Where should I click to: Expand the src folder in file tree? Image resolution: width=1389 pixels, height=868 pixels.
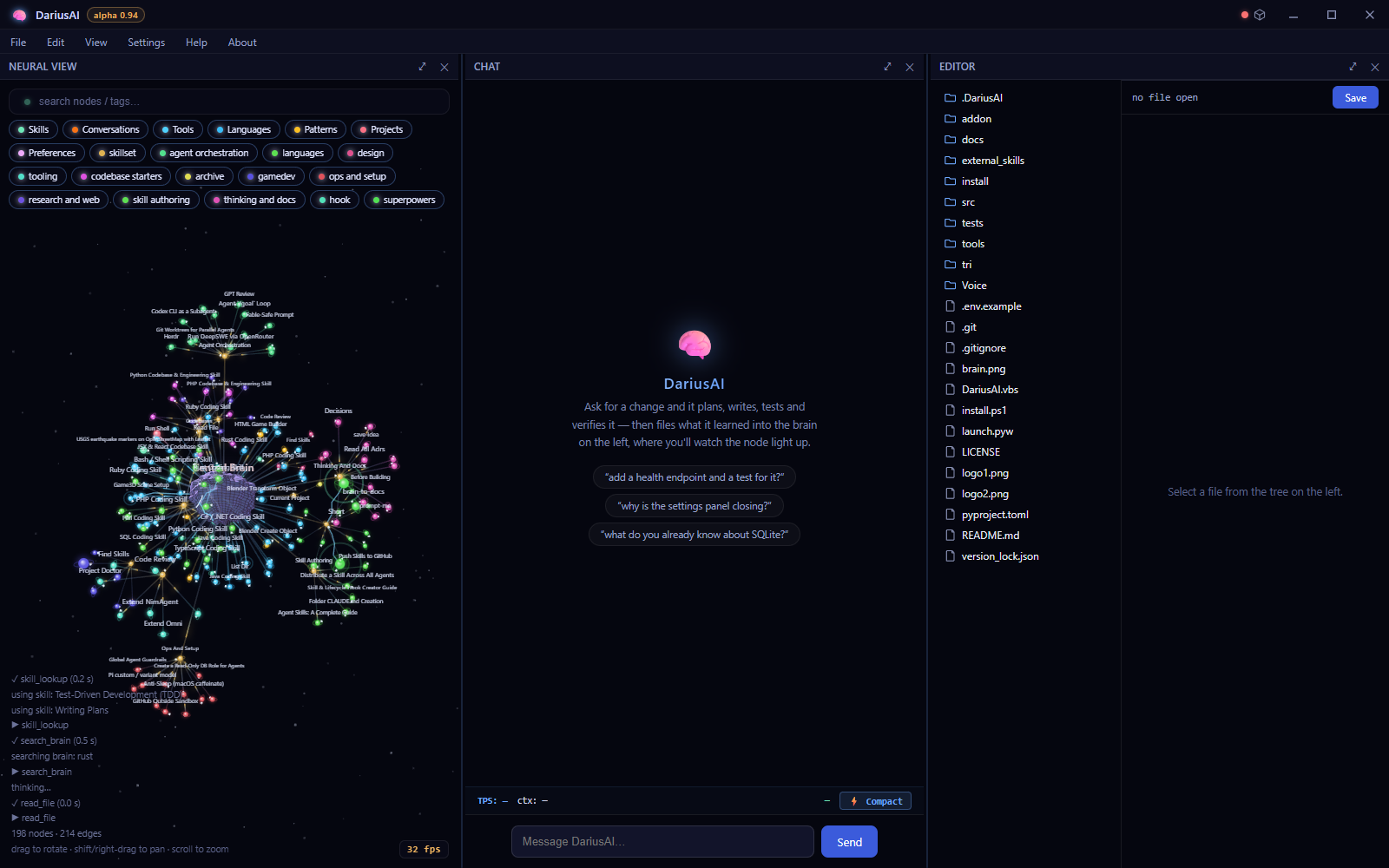click(x=968, y=202)
